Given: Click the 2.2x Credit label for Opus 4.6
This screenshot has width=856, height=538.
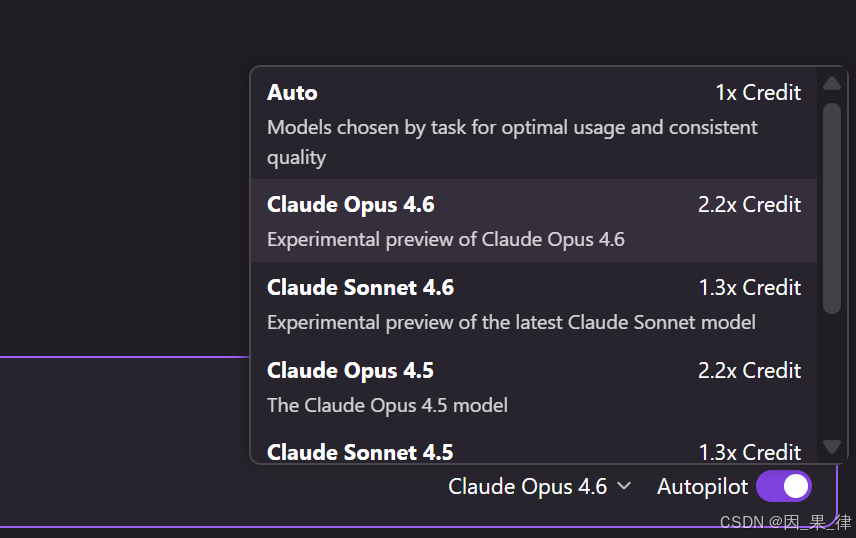Looking at the screenshot, I should pyautogui.click(x=749, y=205).
